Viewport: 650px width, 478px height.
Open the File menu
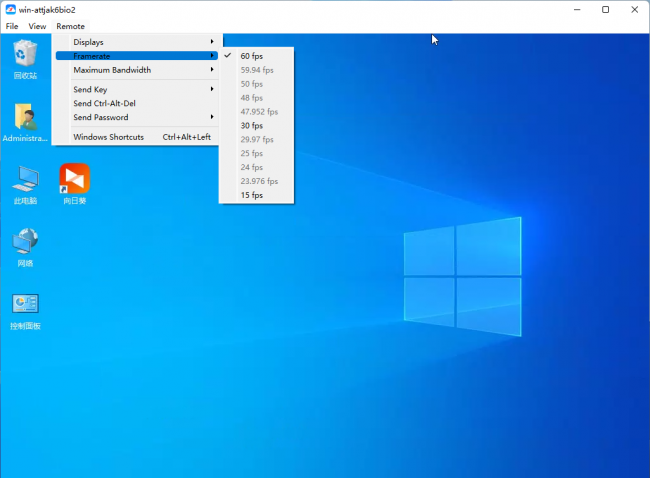pos(12,26)
